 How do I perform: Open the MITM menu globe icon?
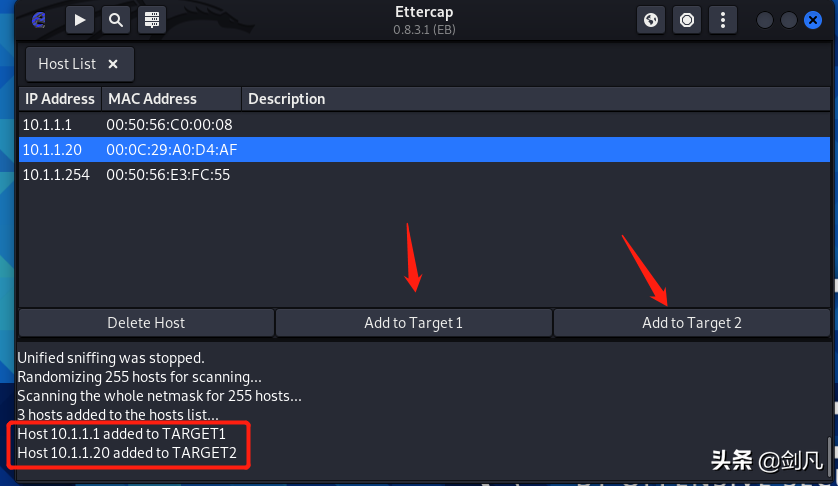click(651, 20)
